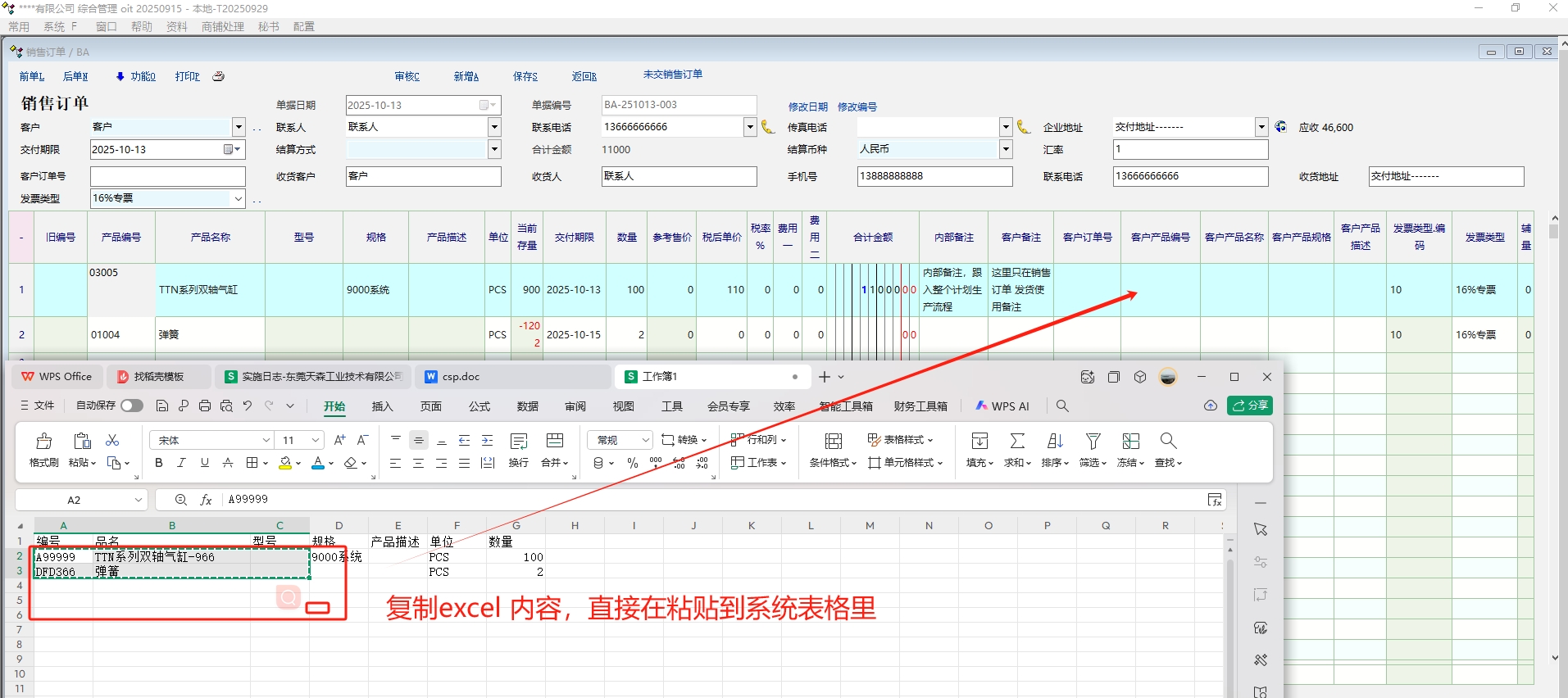1568x698 pixels.
Task: Toggle the 自动保存 auto-save switch
Action: pyautogui.click(x=131, y=406)
